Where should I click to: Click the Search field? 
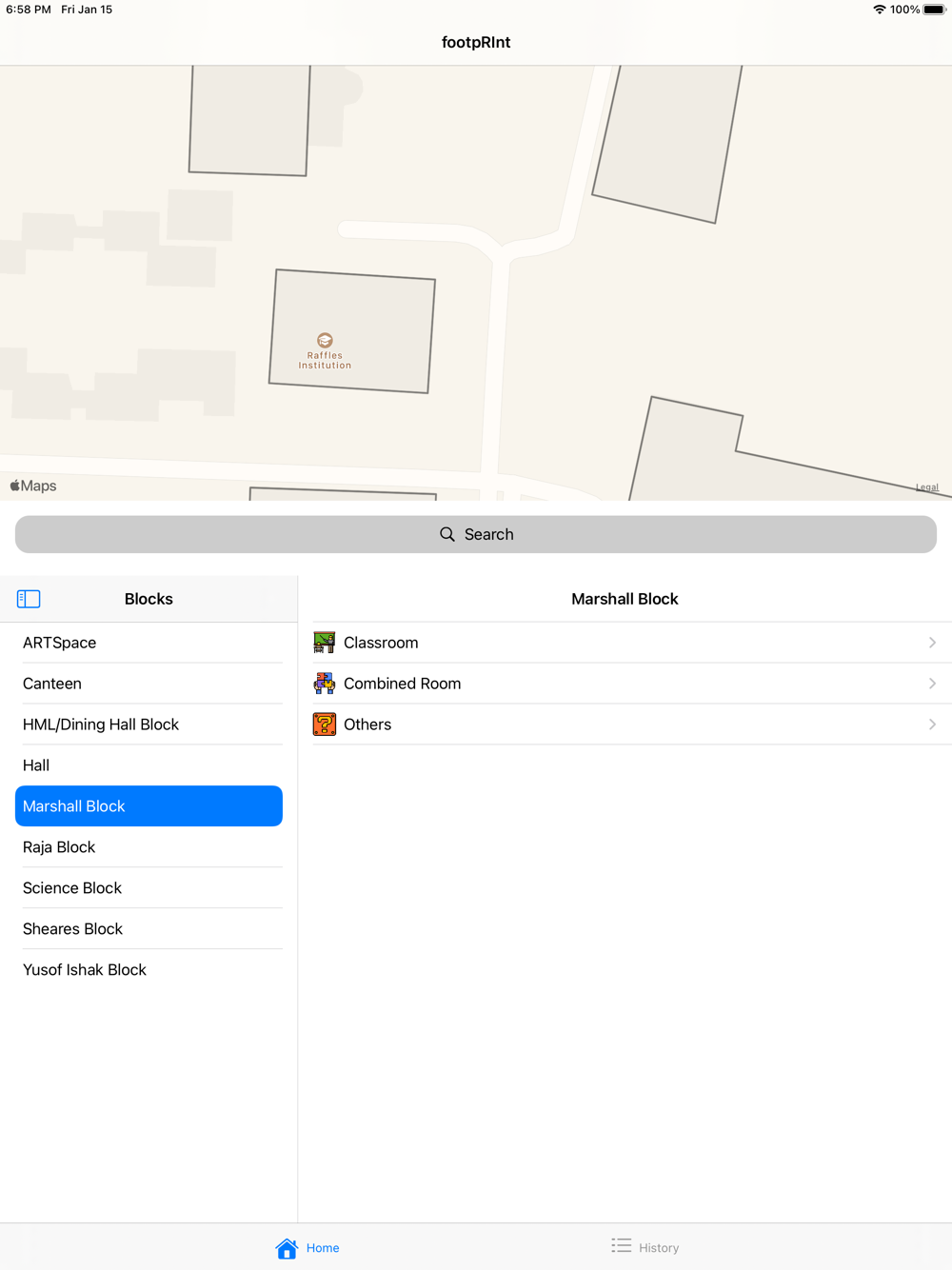(x=476, y=534)
